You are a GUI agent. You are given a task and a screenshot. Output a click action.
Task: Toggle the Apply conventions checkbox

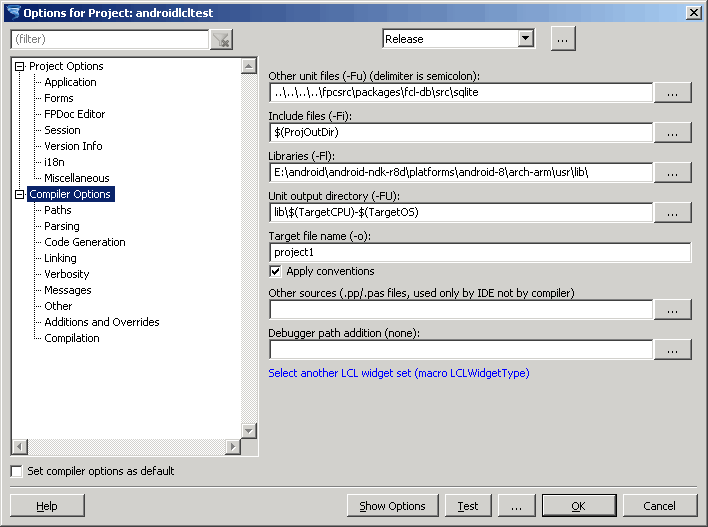[276, 271]
